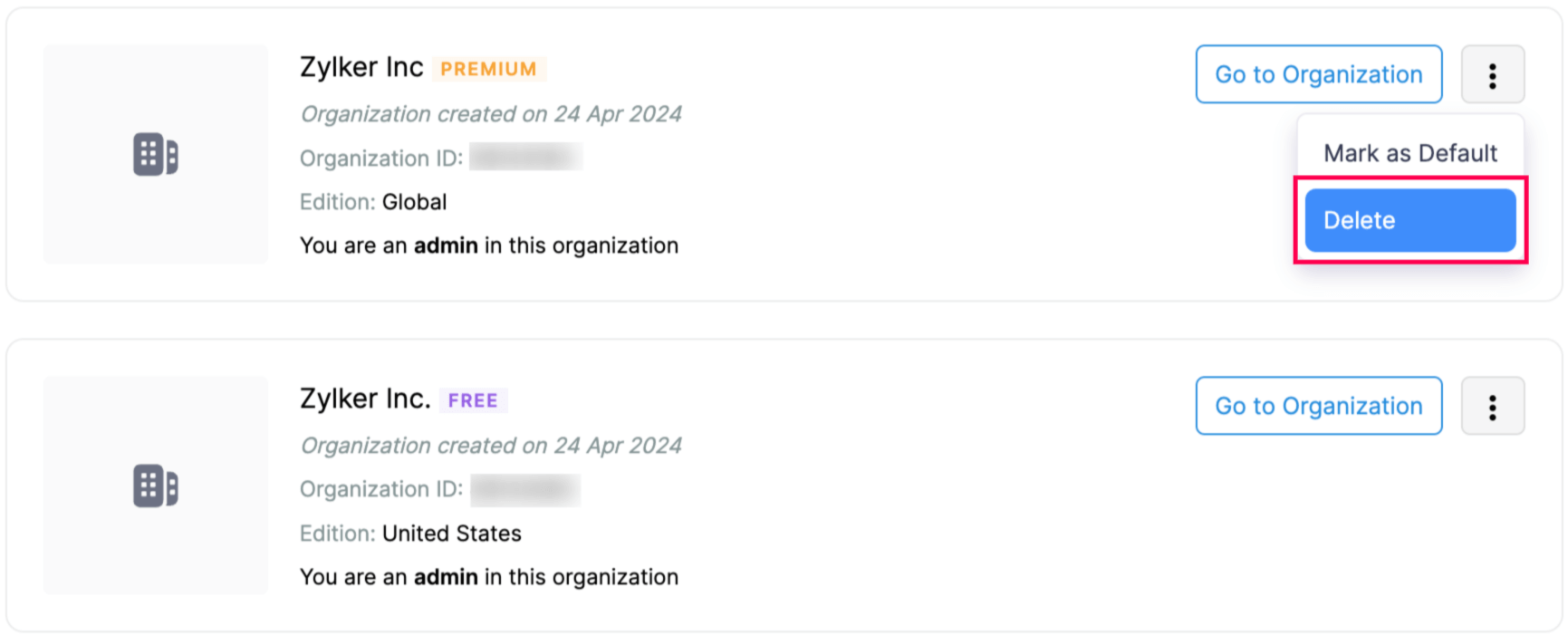Click the admin role text in the Premium organization card
This screenshot has width=1568, height=635.
(446, 245)
